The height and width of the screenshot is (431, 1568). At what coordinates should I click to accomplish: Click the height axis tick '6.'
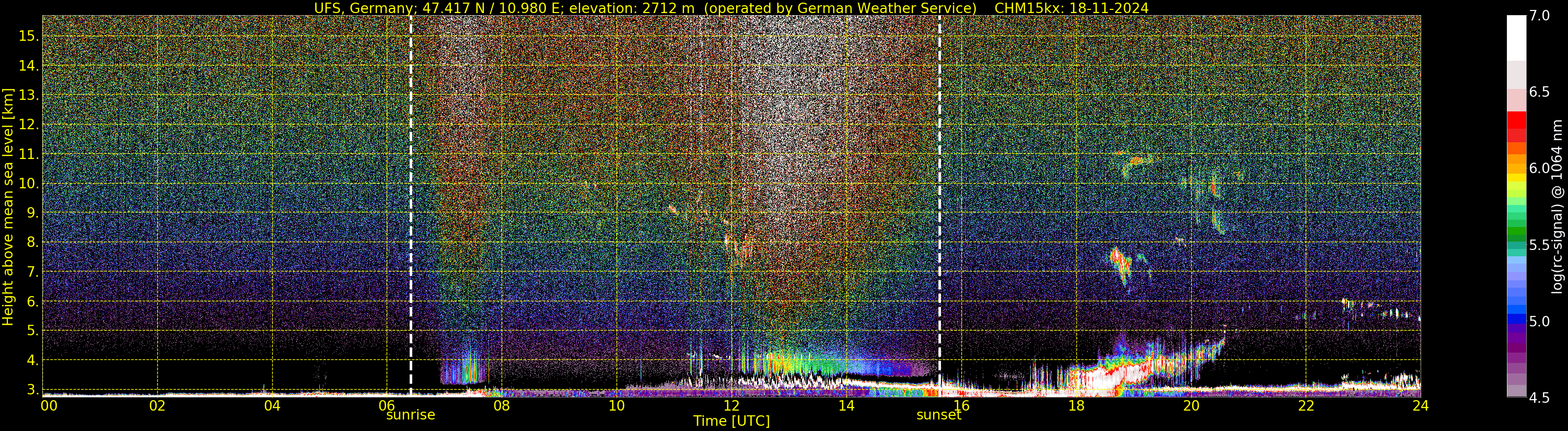[32, 301]
